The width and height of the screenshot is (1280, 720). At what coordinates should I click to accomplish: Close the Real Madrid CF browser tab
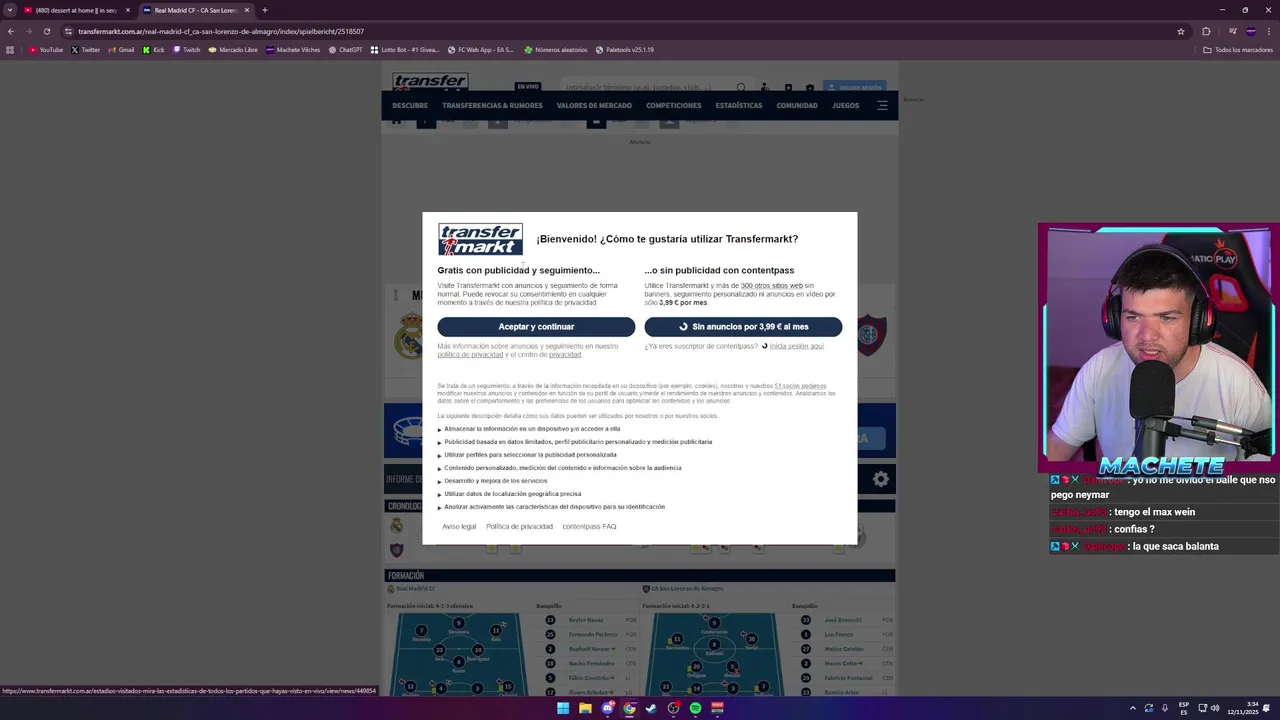247,10
